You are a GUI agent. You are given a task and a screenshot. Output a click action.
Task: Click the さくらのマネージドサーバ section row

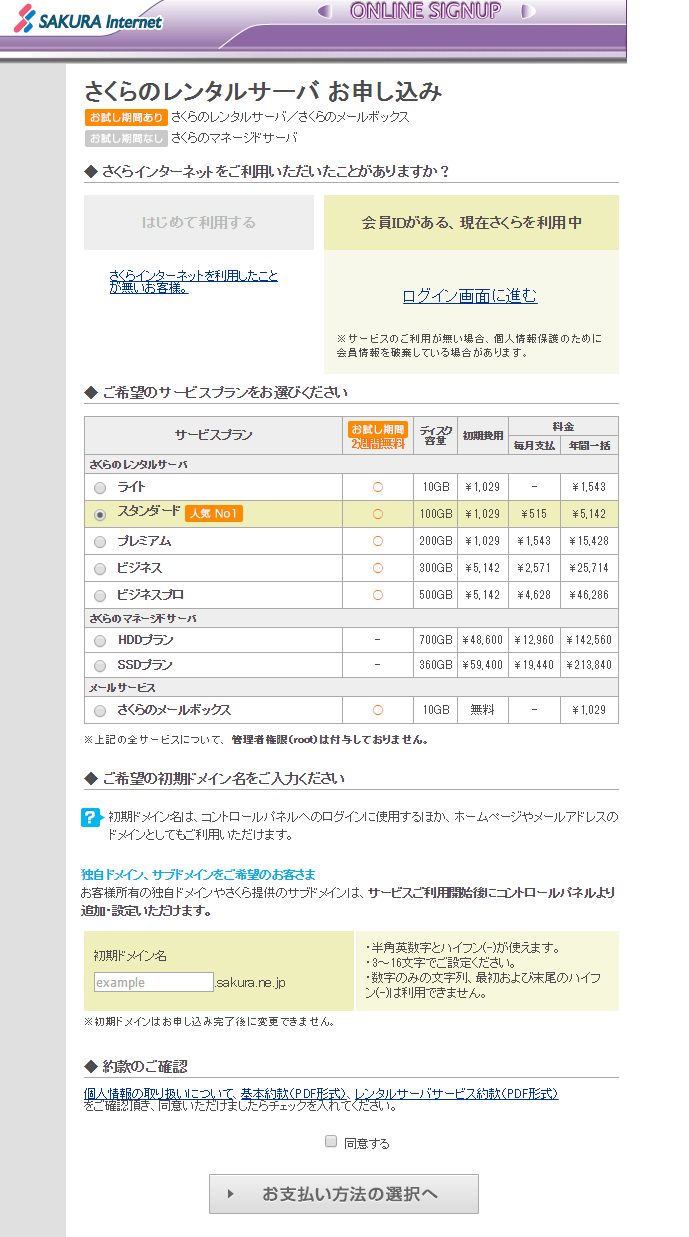[351, 619]
